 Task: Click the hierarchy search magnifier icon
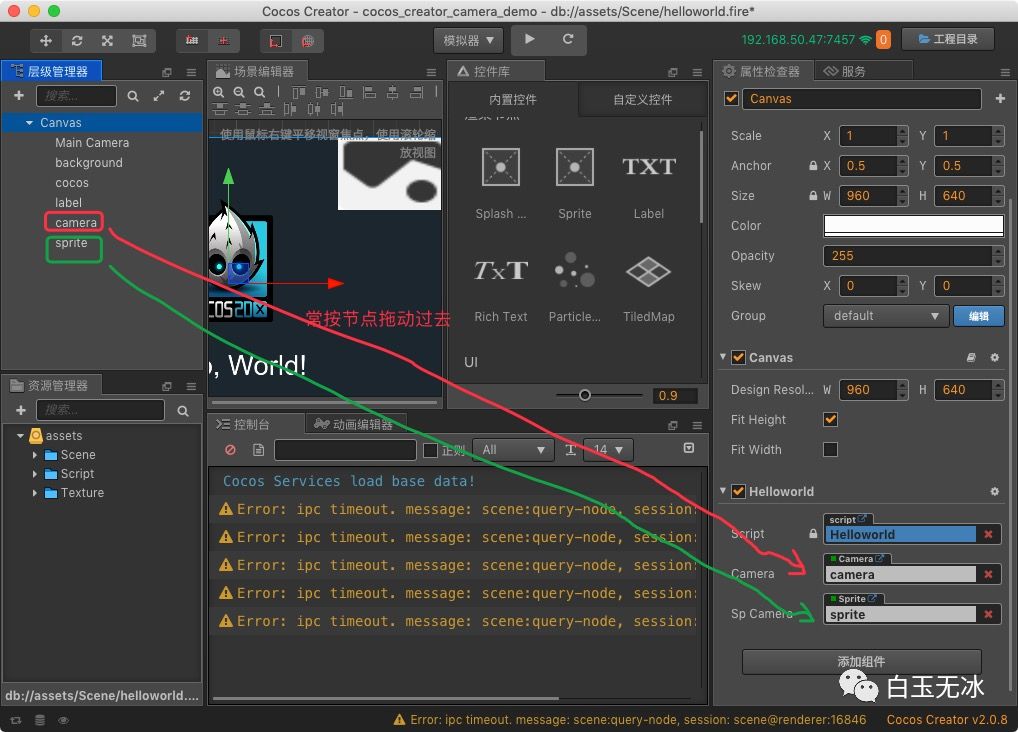[x=132, y=96]
